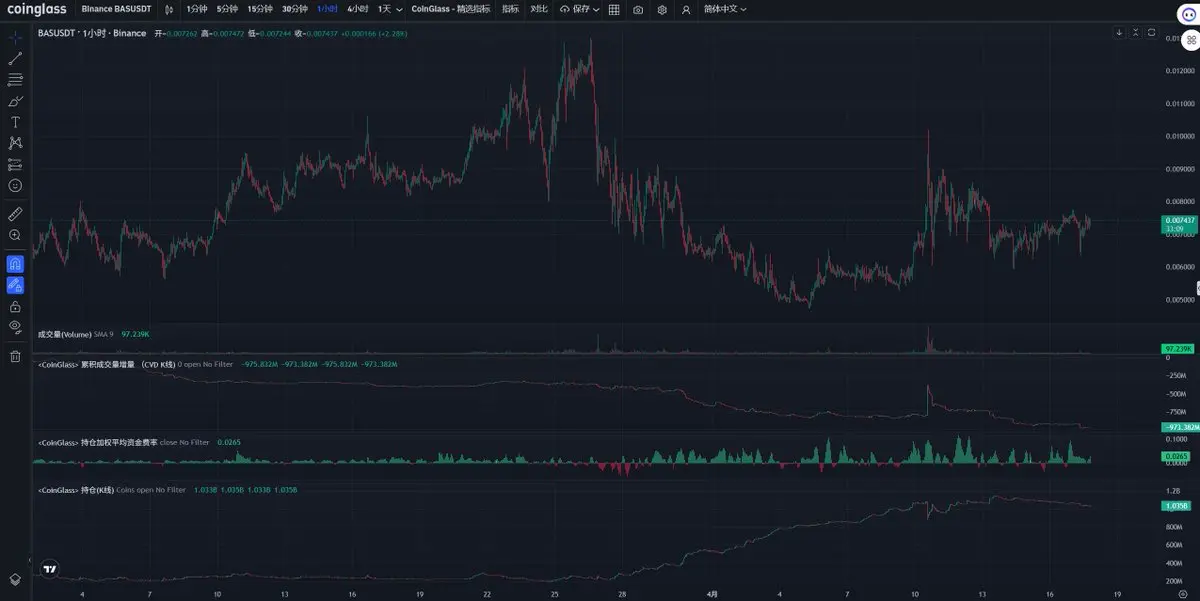The image size is (1200, 601).
Task: Select the crosshair cursor tool
Action: (x=15, y=37)
